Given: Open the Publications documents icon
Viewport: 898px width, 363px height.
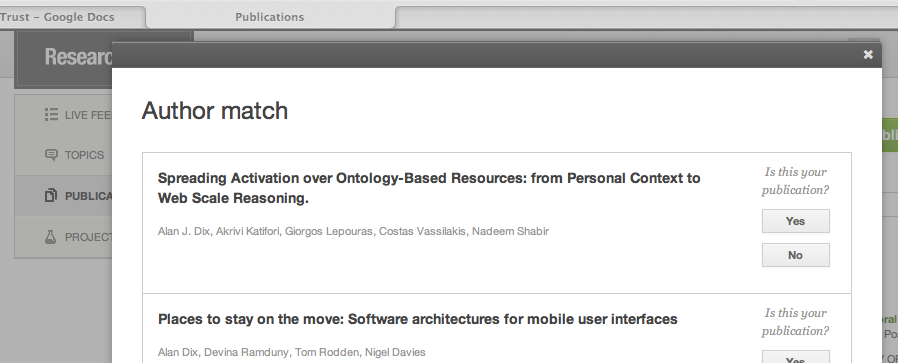Looking at the screenshot, I should [x=51, y=195].
